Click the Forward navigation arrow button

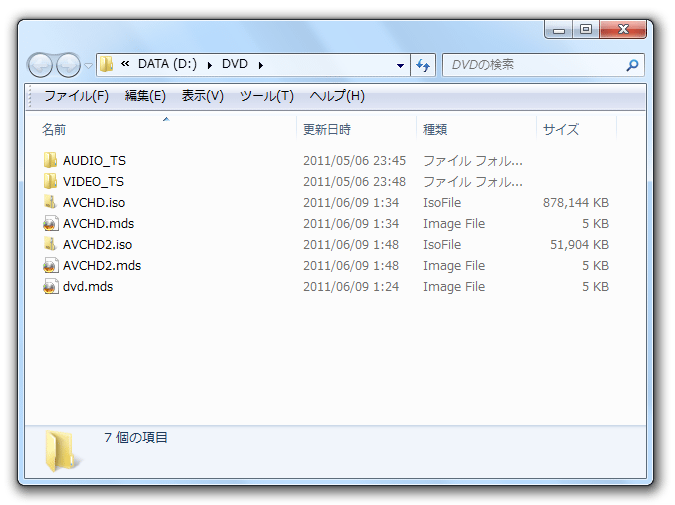[68, 65]
